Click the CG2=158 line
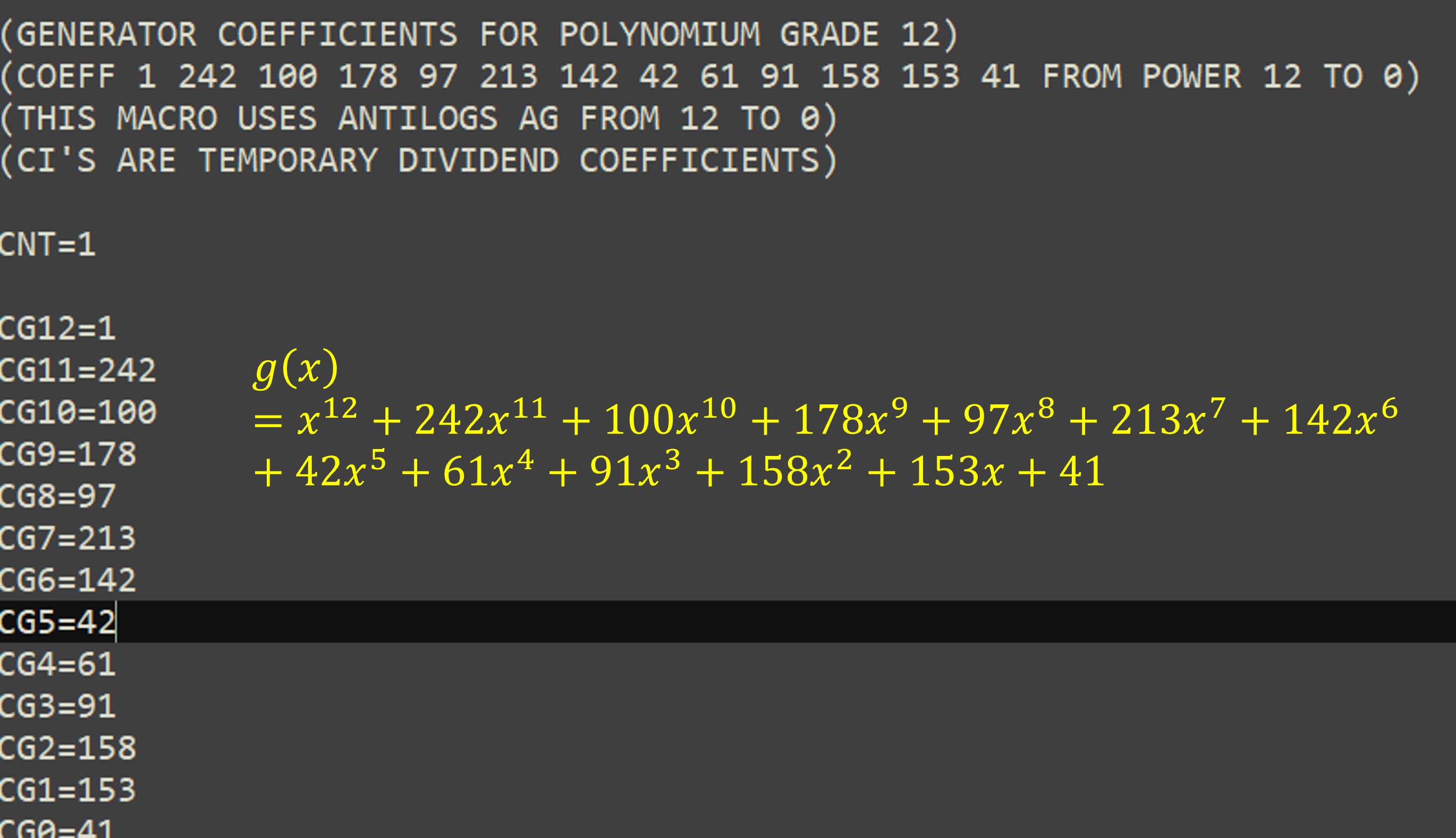Viewport: 1456px width, 838px height. coord(68,748)
